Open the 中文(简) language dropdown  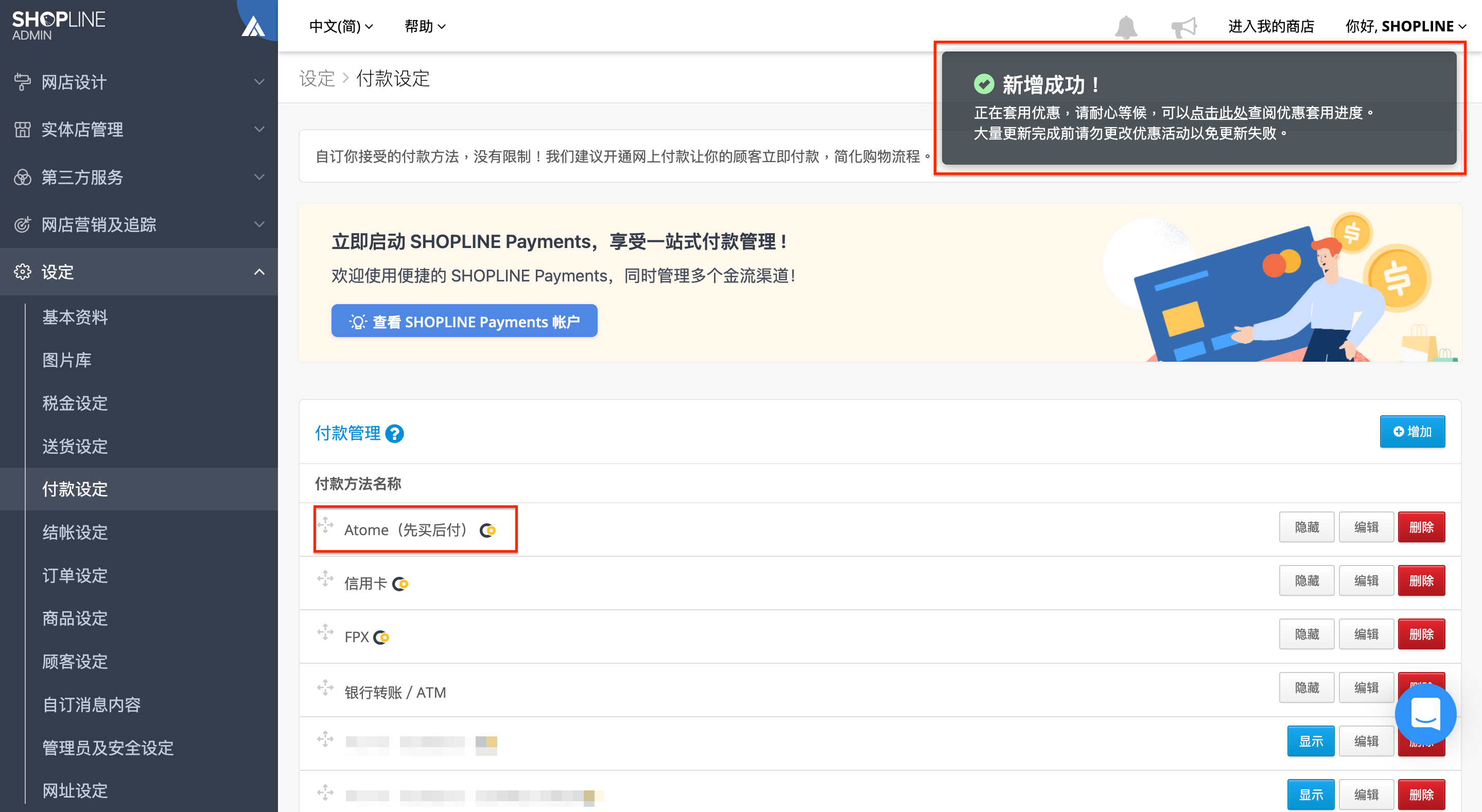coord(341,26)
